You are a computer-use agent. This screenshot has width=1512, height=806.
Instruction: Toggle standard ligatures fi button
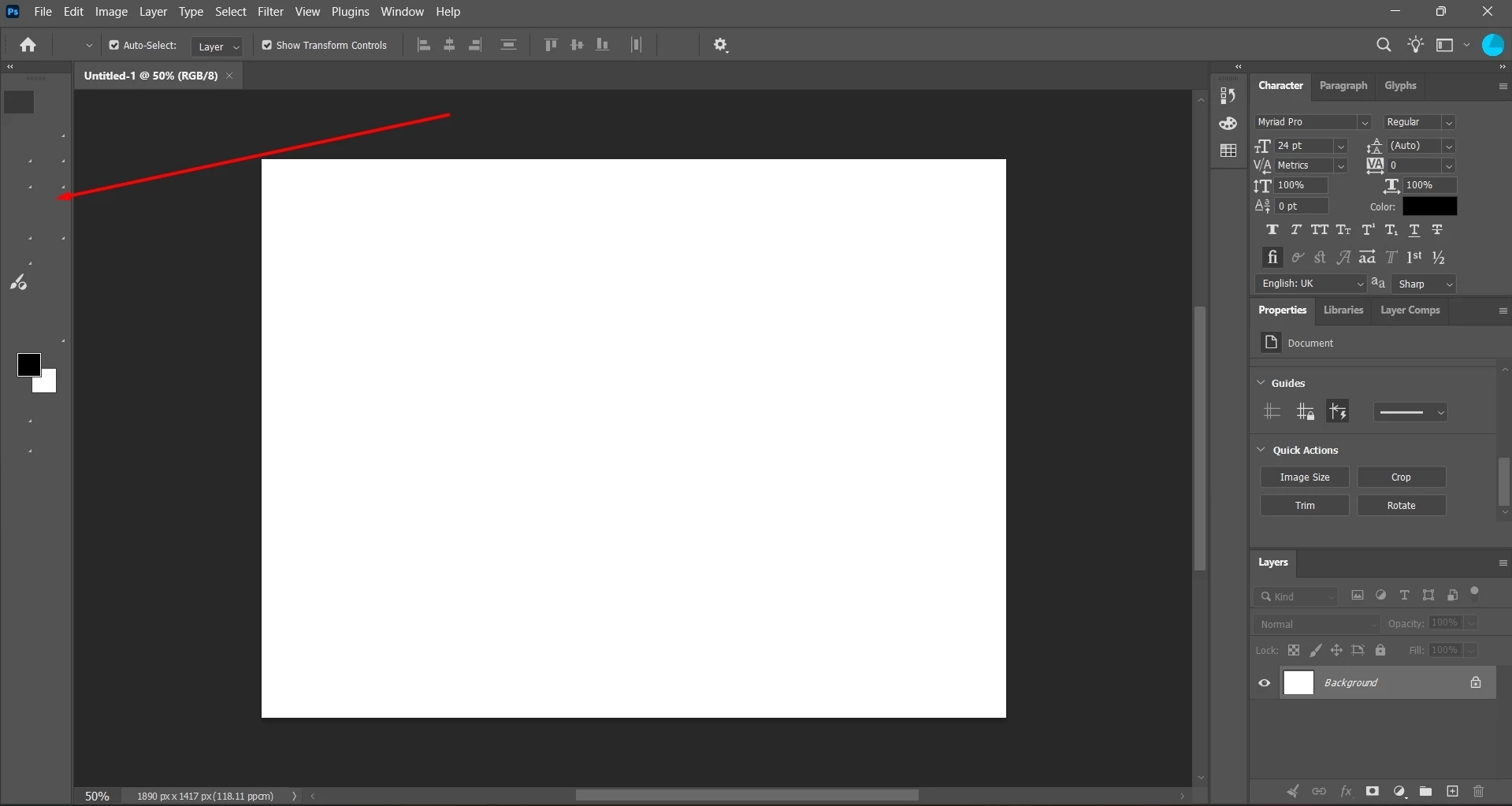(x=1272, y=258)
